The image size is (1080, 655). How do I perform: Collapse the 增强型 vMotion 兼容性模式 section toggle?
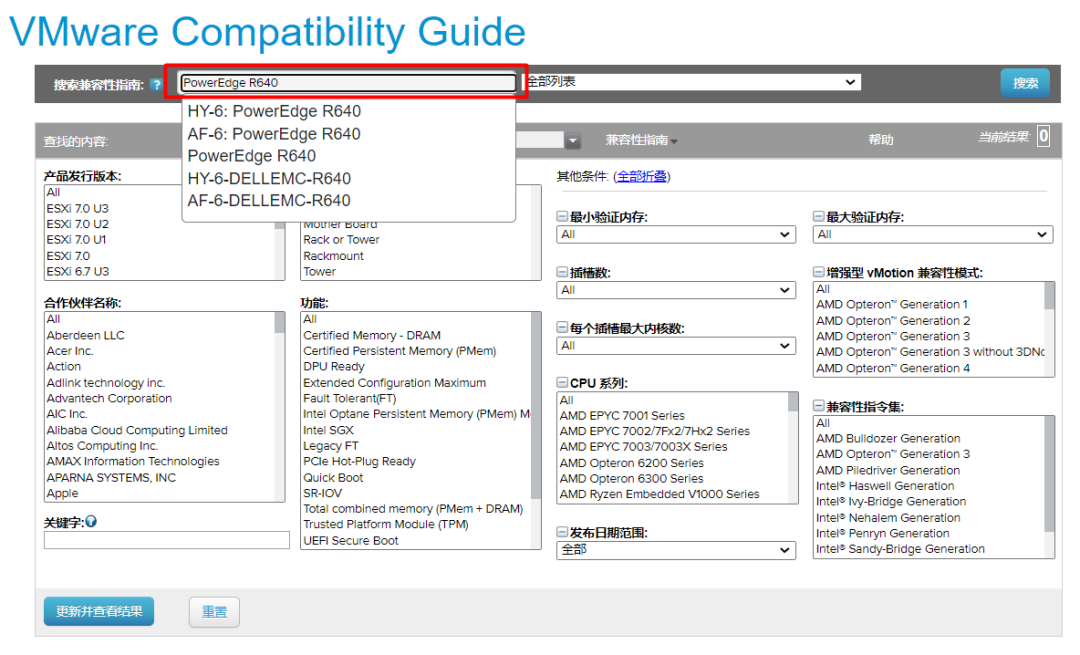pos(818,273)
